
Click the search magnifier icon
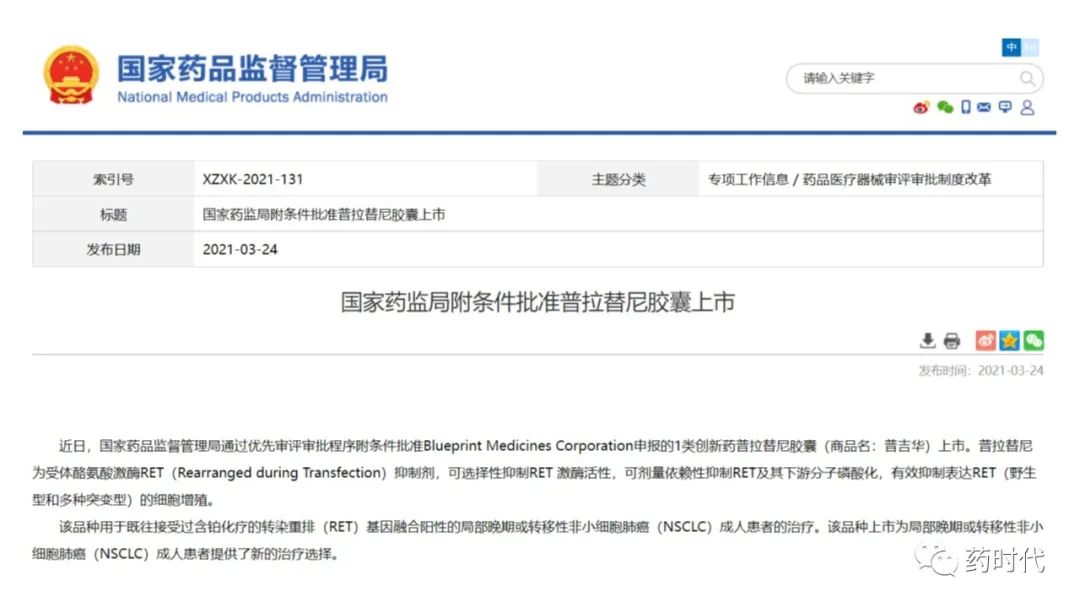pos(1027,78)
